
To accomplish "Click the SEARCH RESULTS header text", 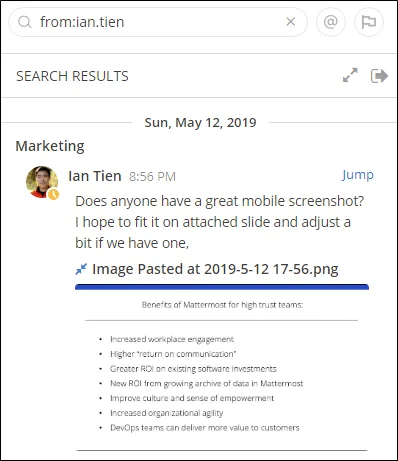I will click(x=72, y=76).
